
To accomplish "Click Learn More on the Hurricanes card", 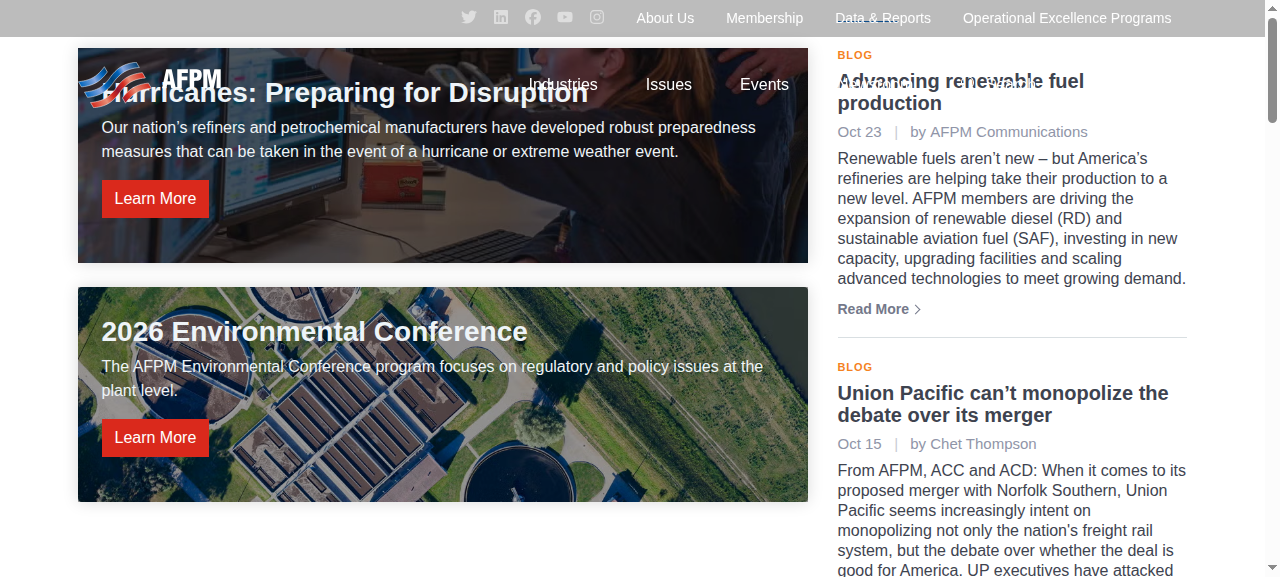I will pos(155,199).
